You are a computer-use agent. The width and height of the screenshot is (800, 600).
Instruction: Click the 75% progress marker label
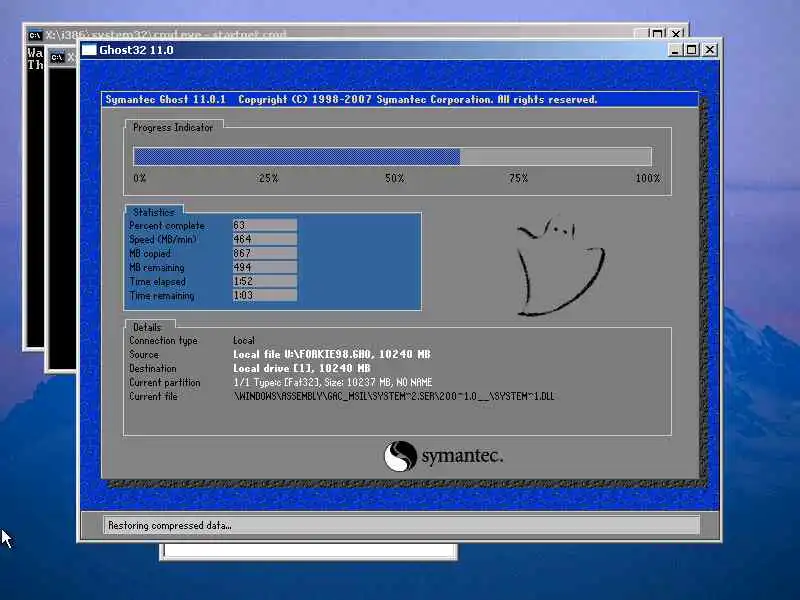click(x=518, y=178)
